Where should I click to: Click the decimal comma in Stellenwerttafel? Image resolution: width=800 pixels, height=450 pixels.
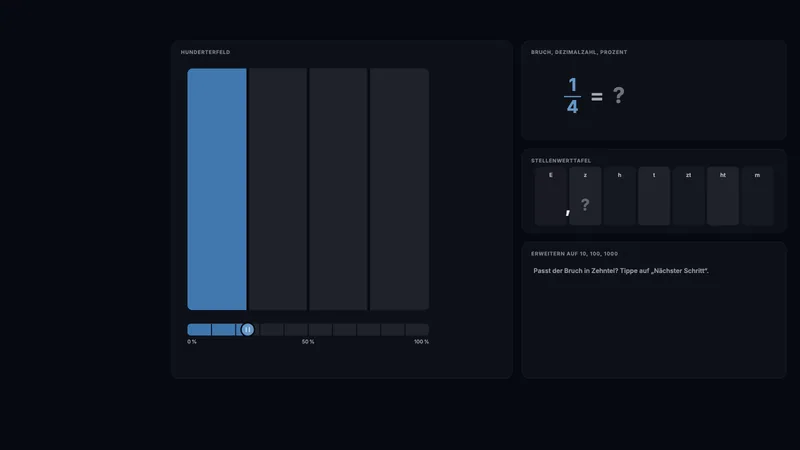point(568,211)
